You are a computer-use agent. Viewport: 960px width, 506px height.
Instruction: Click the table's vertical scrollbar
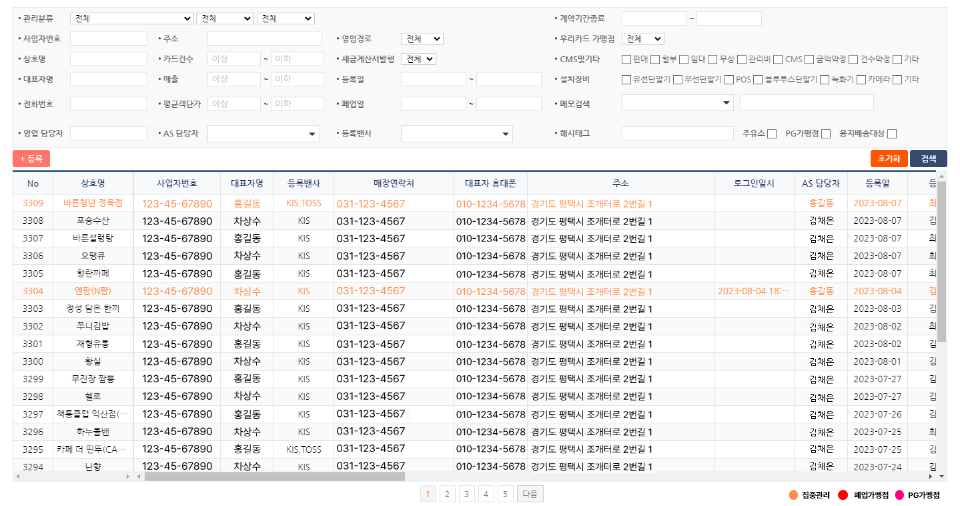click(x=942, y=260)
